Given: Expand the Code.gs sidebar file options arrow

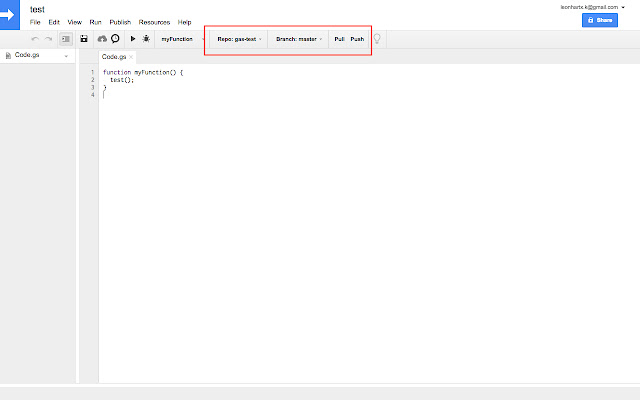Looking at the screenshot, I should pos(66,56).
